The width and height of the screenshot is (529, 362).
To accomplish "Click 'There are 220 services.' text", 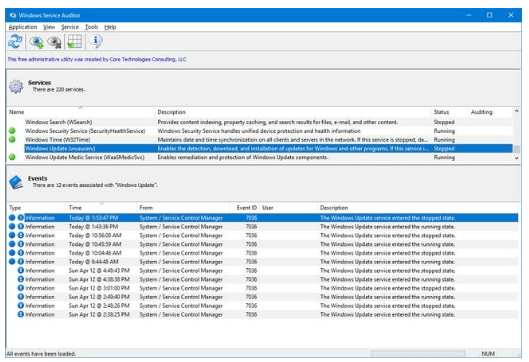I will tap(58, 89).
